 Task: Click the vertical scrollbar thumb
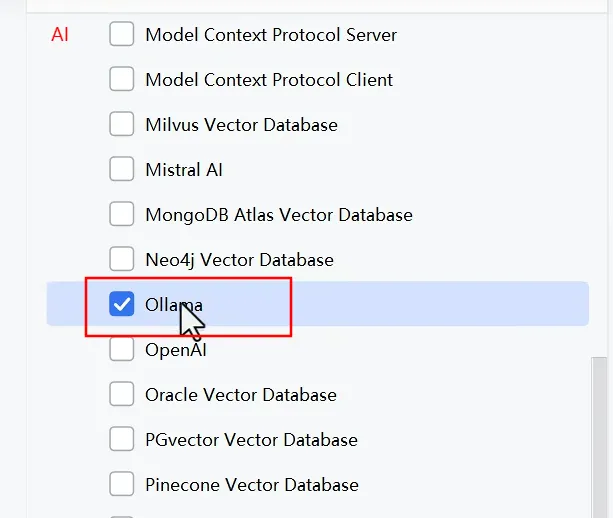pyautogui.click(x=601, y=435)
